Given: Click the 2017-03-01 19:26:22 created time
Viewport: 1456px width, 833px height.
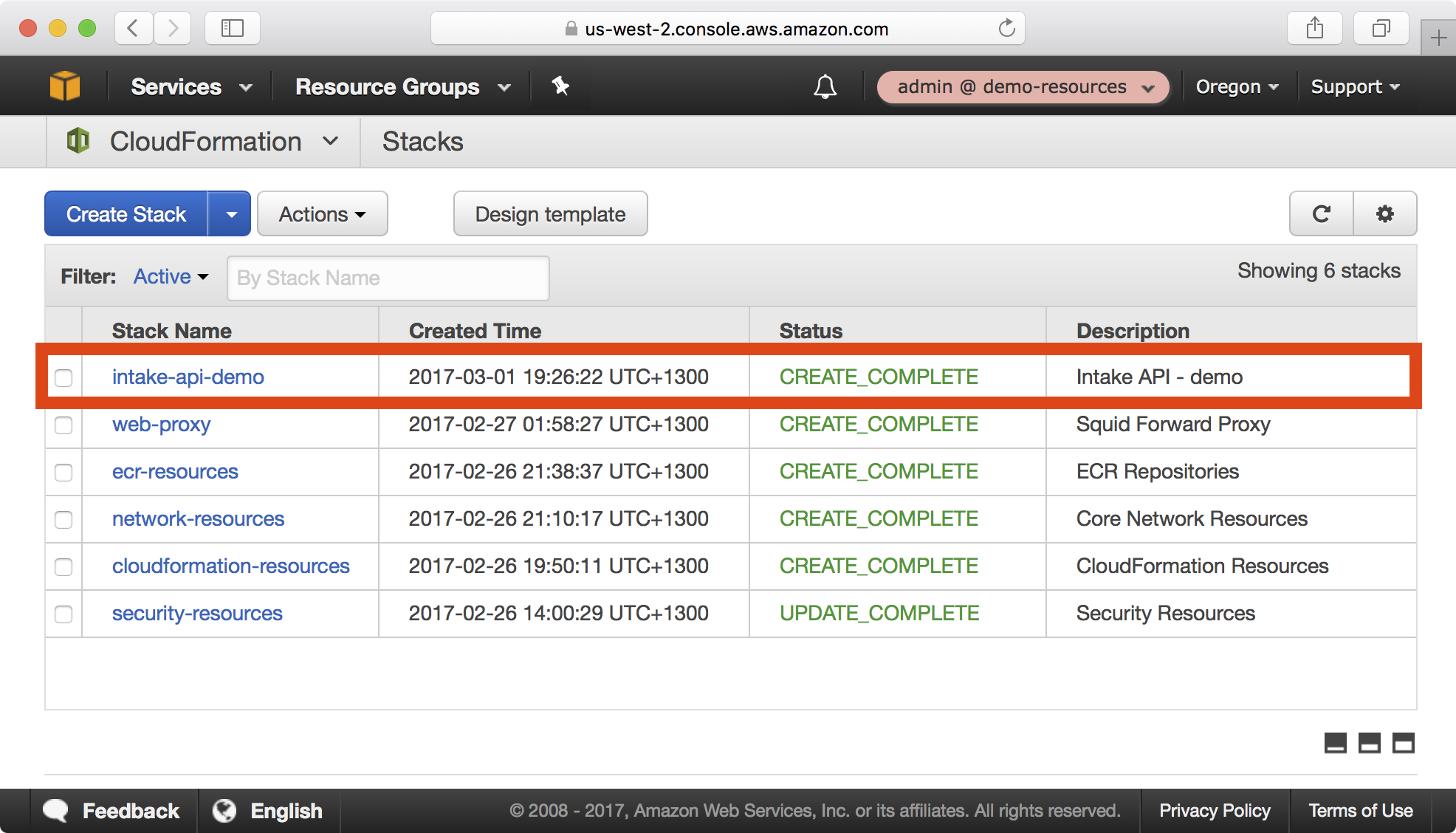Looking at the screenshot, I should point(558,377).
